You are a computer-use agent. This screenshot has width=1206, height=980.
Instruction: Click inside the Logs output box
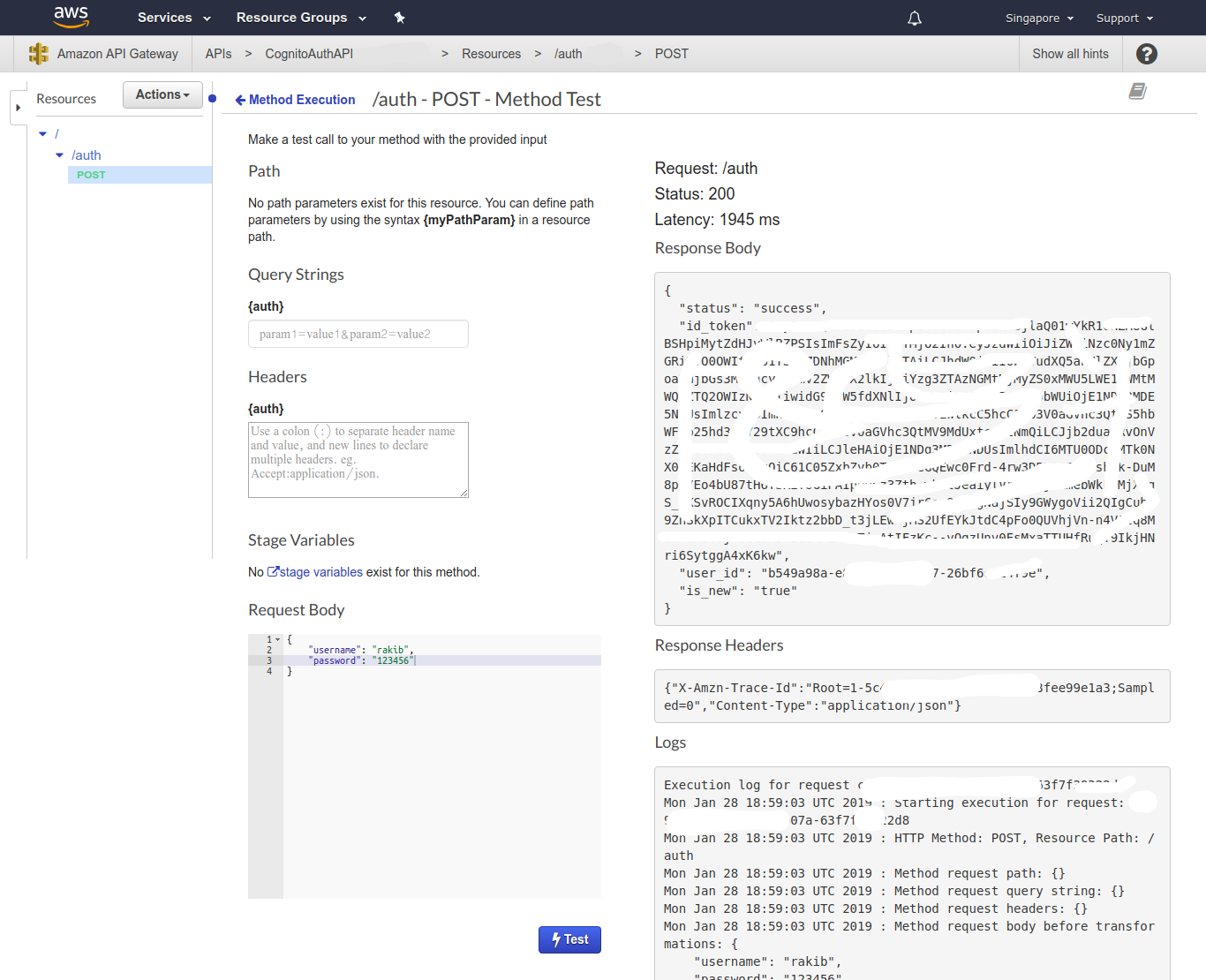point(912,873)
